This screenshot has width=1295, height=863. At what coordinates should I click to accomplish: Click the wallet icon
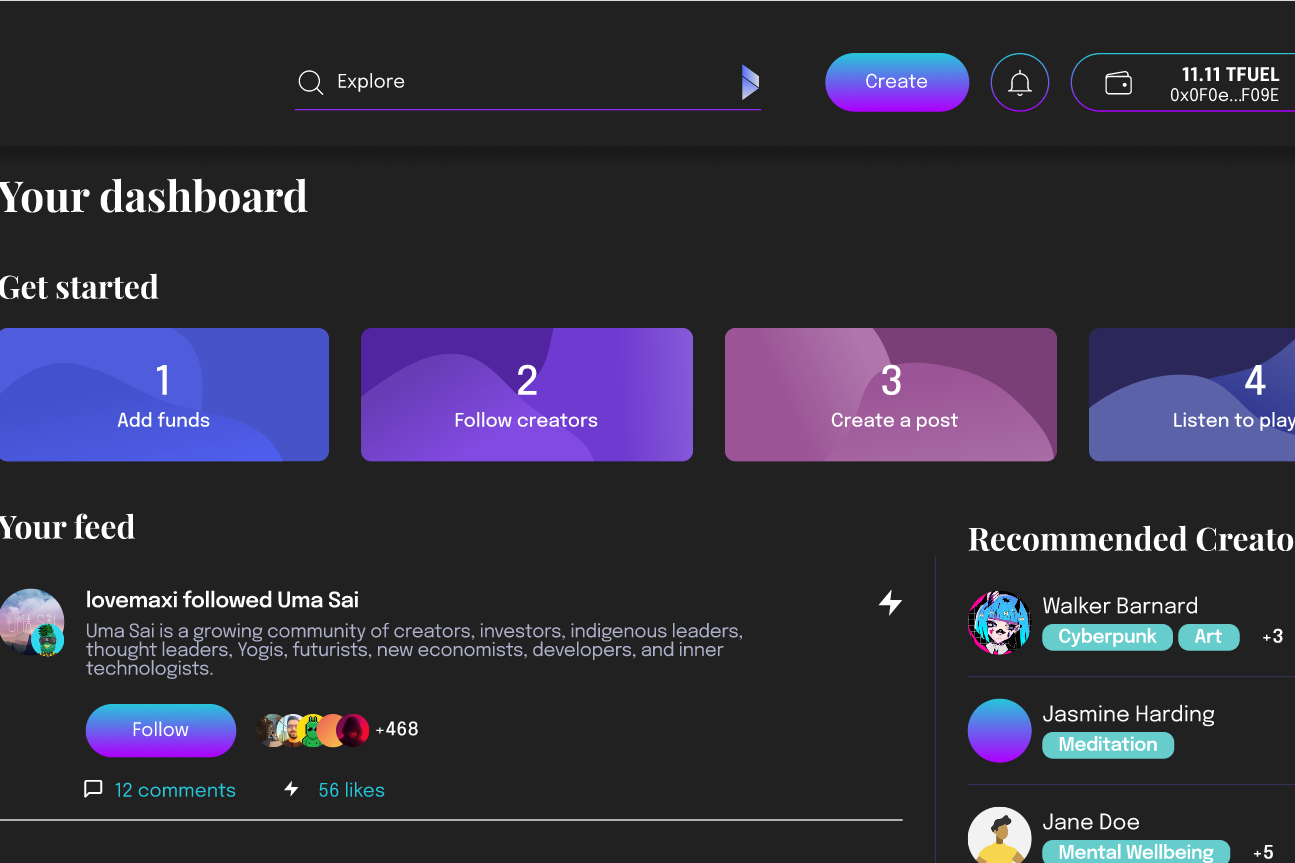pos(1118,83)
